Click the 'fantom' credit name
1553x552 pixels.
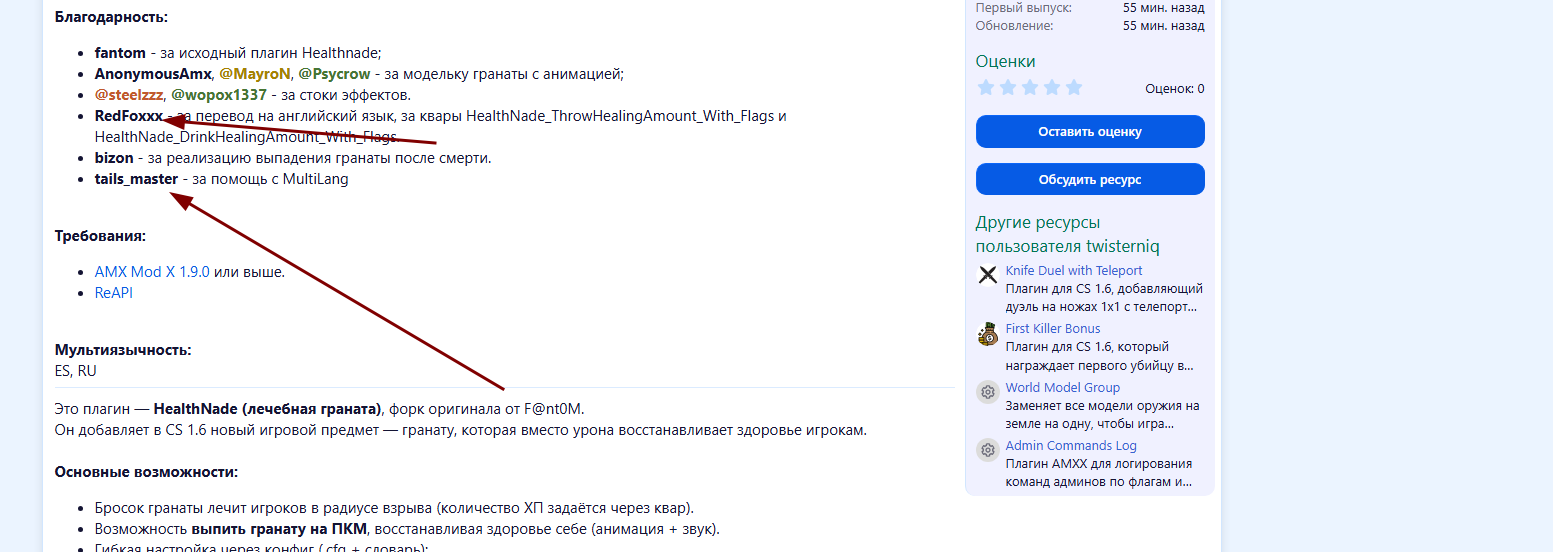click(x=121, y=52)
